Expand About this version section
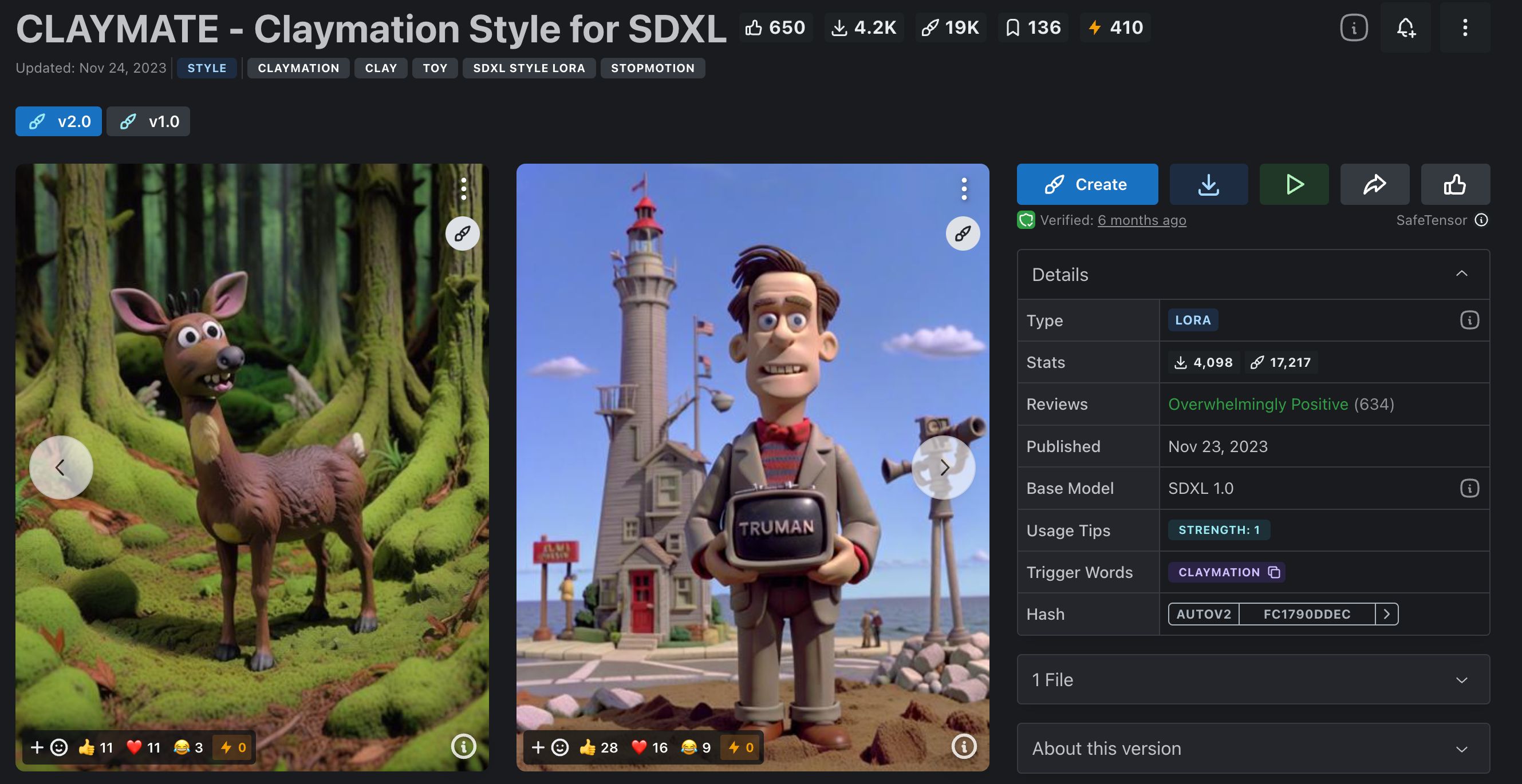1522x784 pixels. point(1461,749)
